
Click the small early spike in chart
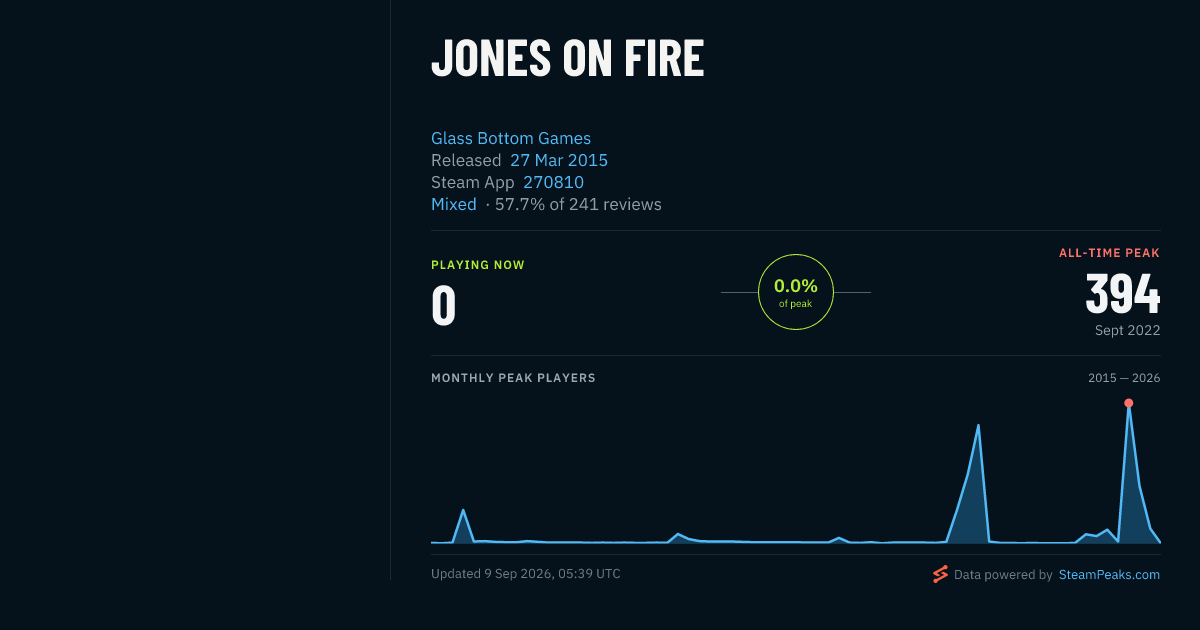tap(463, 512)
